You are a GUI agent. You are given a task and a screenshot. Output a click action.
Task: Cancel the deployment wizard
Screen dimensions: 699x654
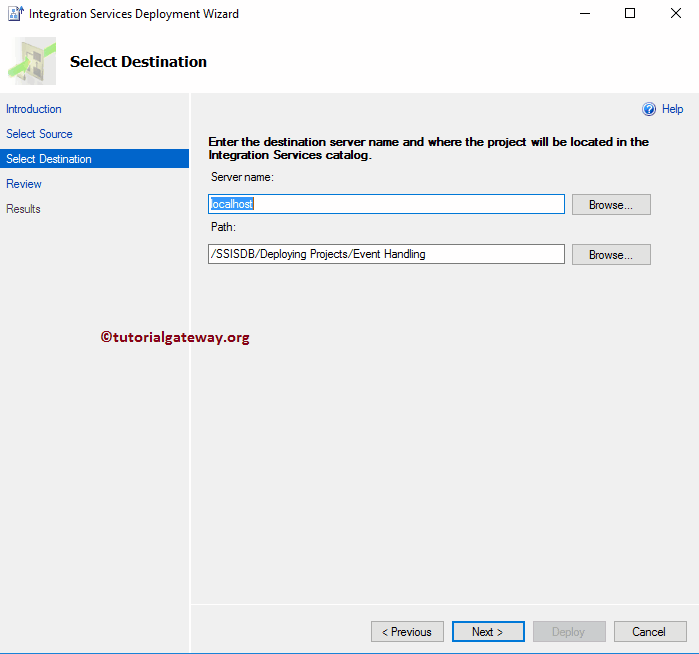(650, 632)
